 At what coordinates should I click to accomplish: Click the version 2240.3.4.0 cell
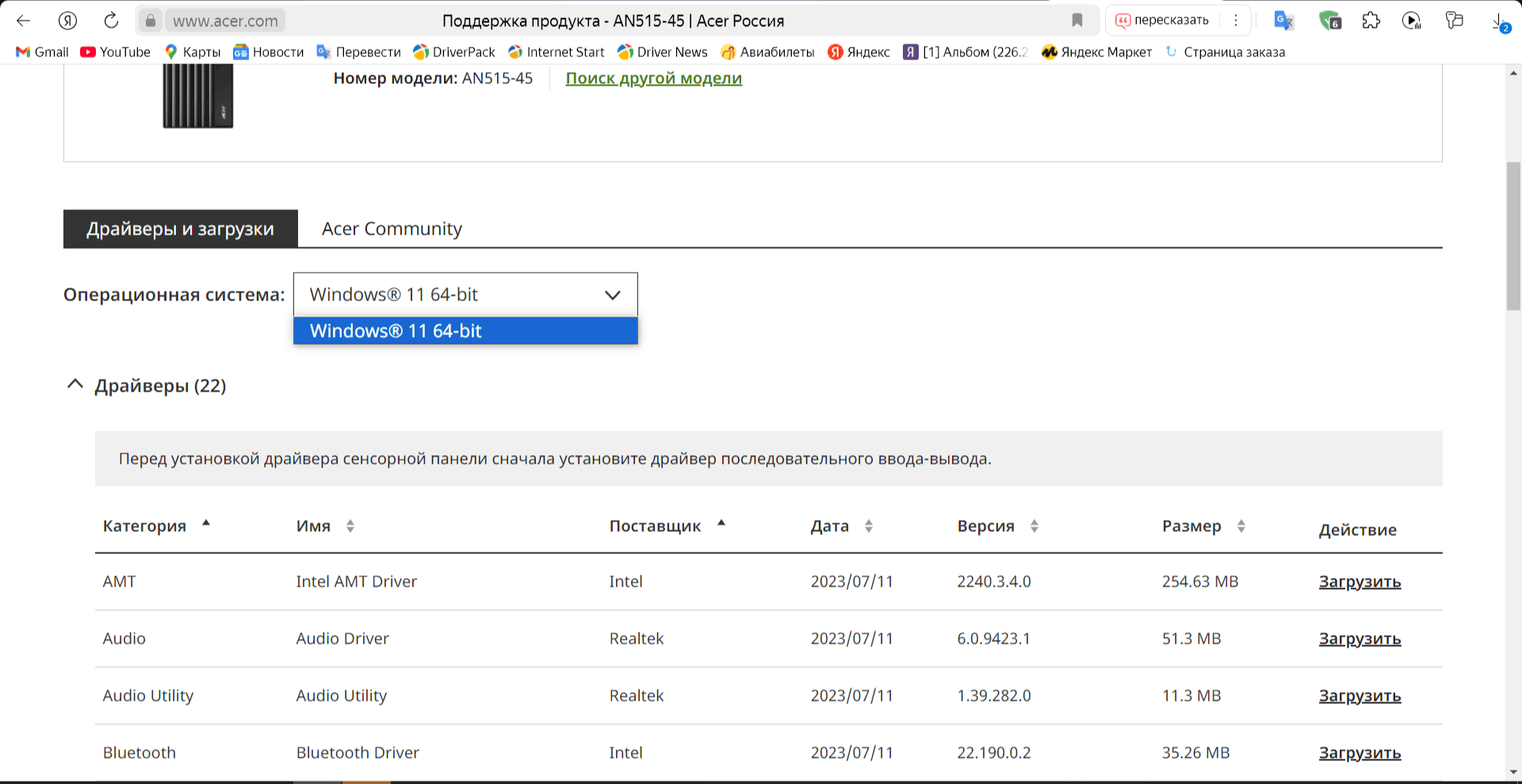pyautogui.click(x=994, y=581)
